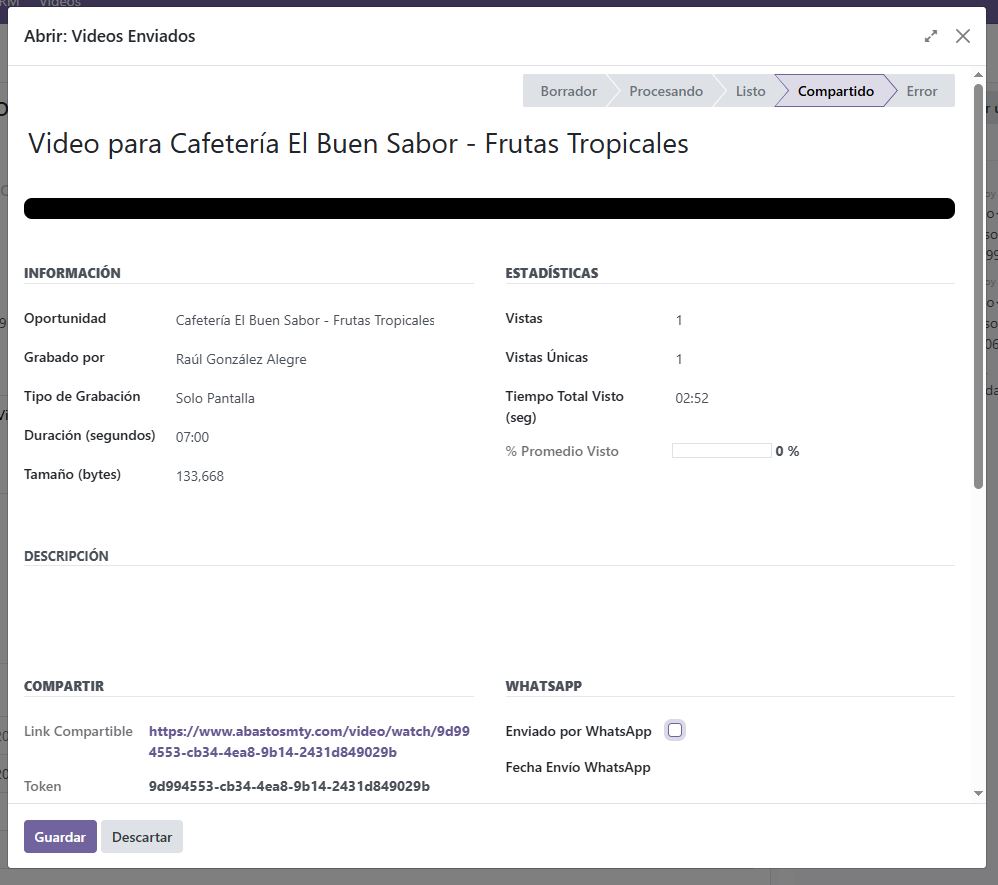The width and height of the screenshot is (998, 885).
Task: Close the Videos Enviados dialog
Action: click(963, 36)
